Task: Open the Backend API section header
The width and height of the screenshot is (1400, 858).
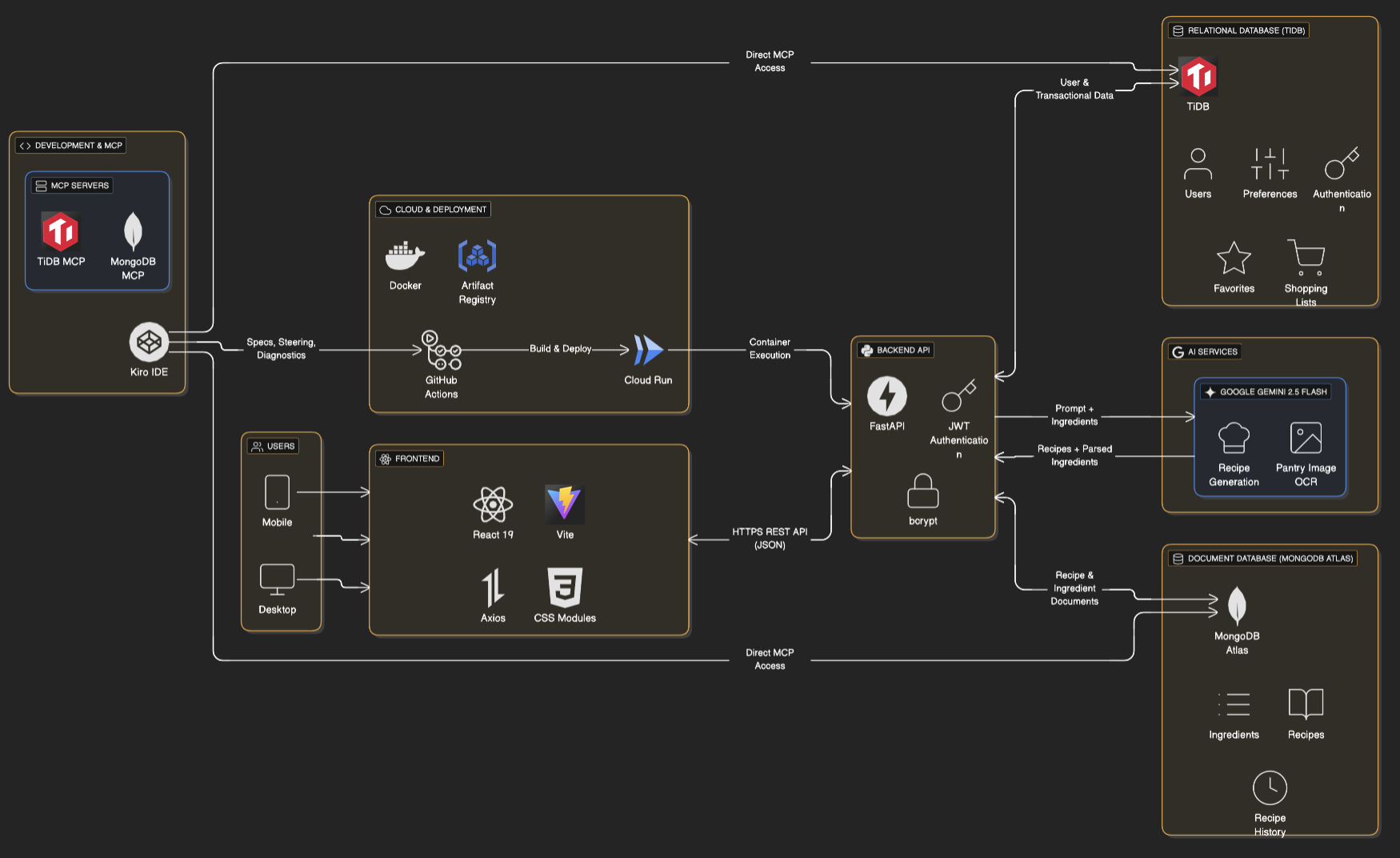Action: pos(895,350)
